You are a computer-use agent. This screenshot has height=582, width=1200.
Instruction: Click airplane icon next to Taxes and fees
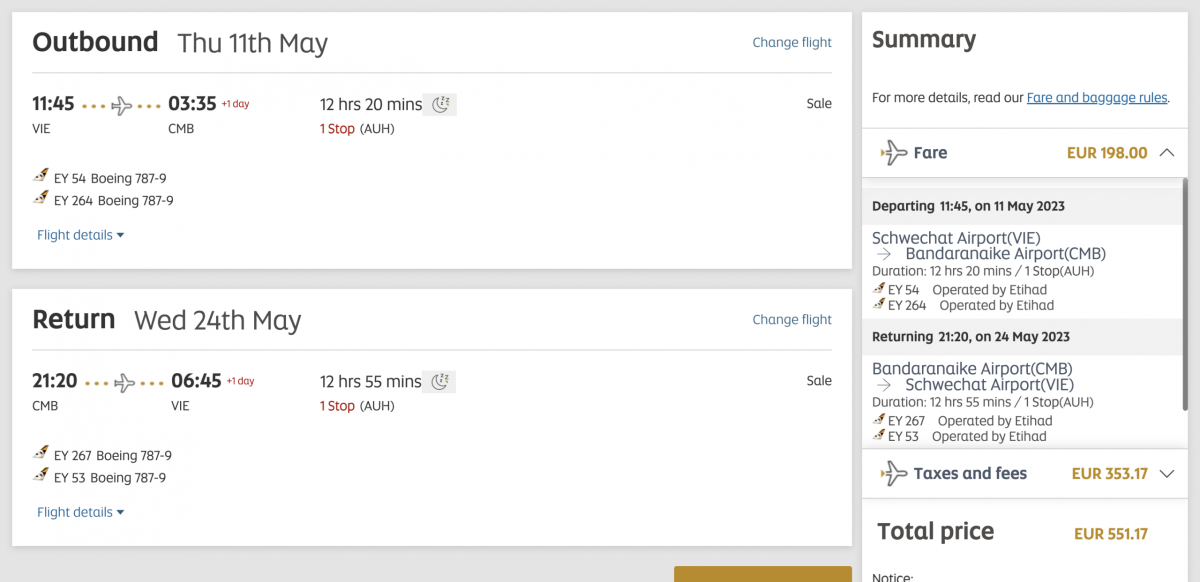point(893,474)
